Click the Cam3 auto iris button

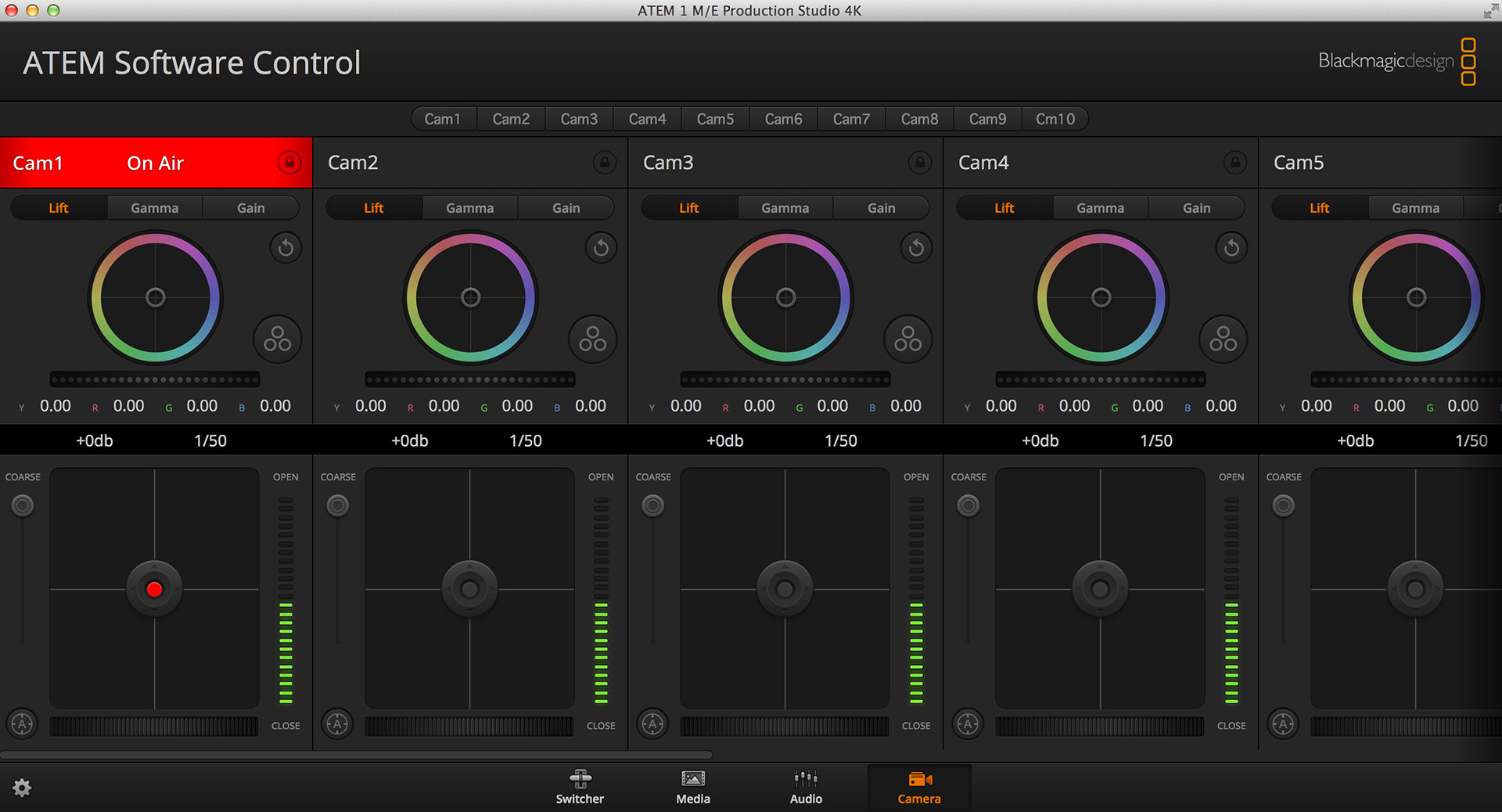(652, 724)
